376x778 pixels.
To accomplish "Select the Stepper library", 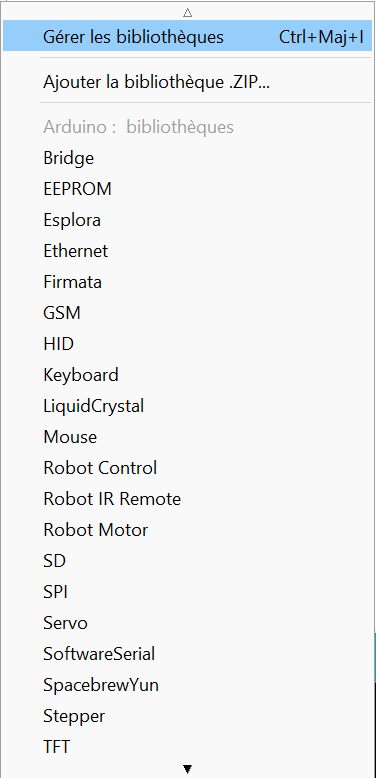I will tap(188, 716).
